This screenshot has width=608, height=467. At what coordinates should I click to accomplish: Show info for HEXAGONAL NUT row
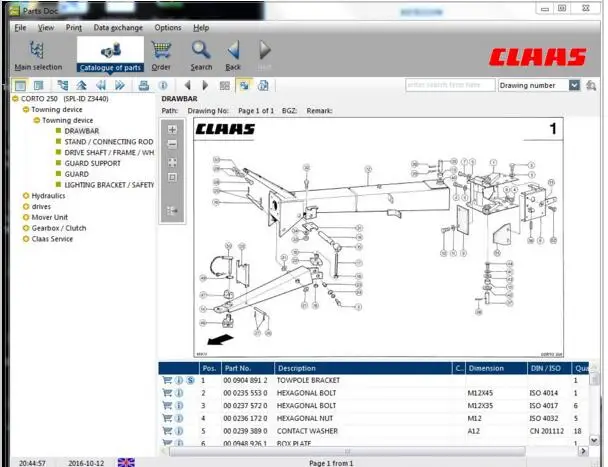point(178,417)
